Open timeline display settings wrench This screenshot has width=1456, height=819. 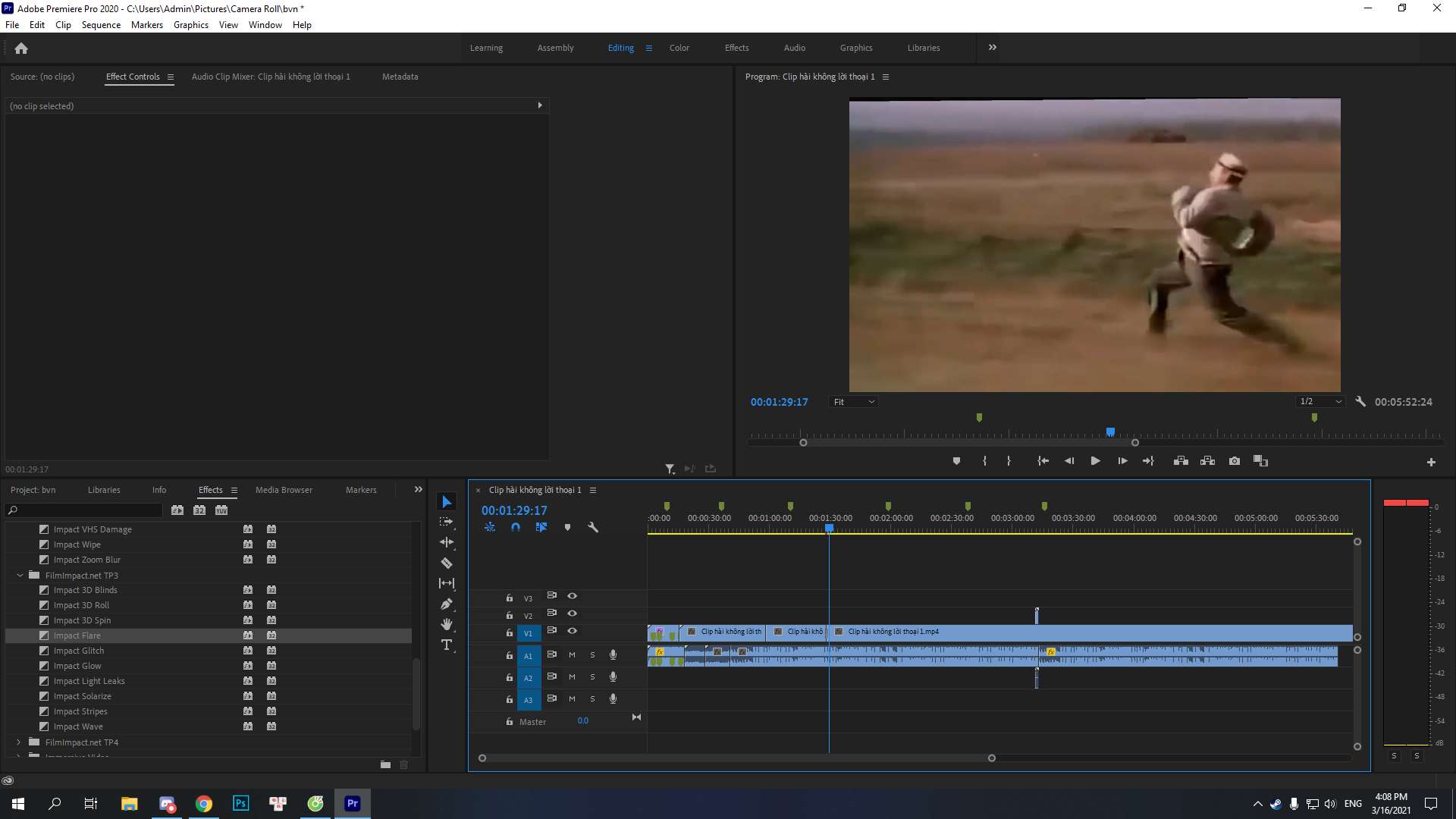[x=593, y=527]
